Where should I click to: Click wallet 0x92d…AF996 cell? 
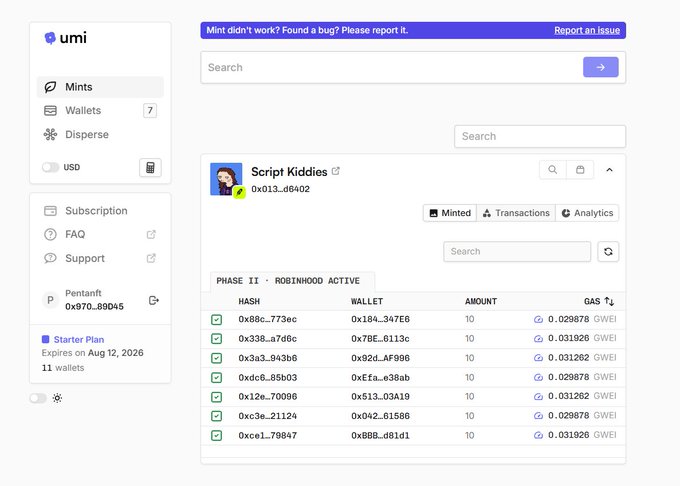click(380, 358)
